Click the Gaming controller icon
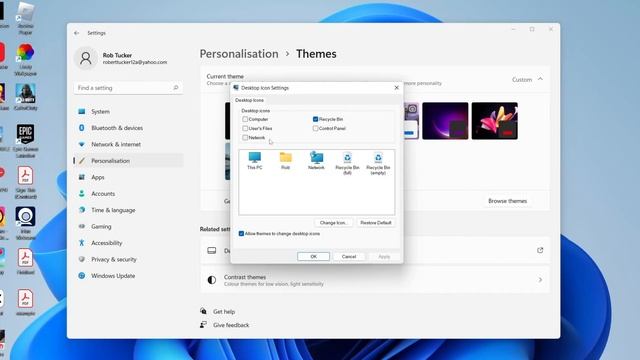This screenshot has height=360, width=640. [x=82, y=226]
